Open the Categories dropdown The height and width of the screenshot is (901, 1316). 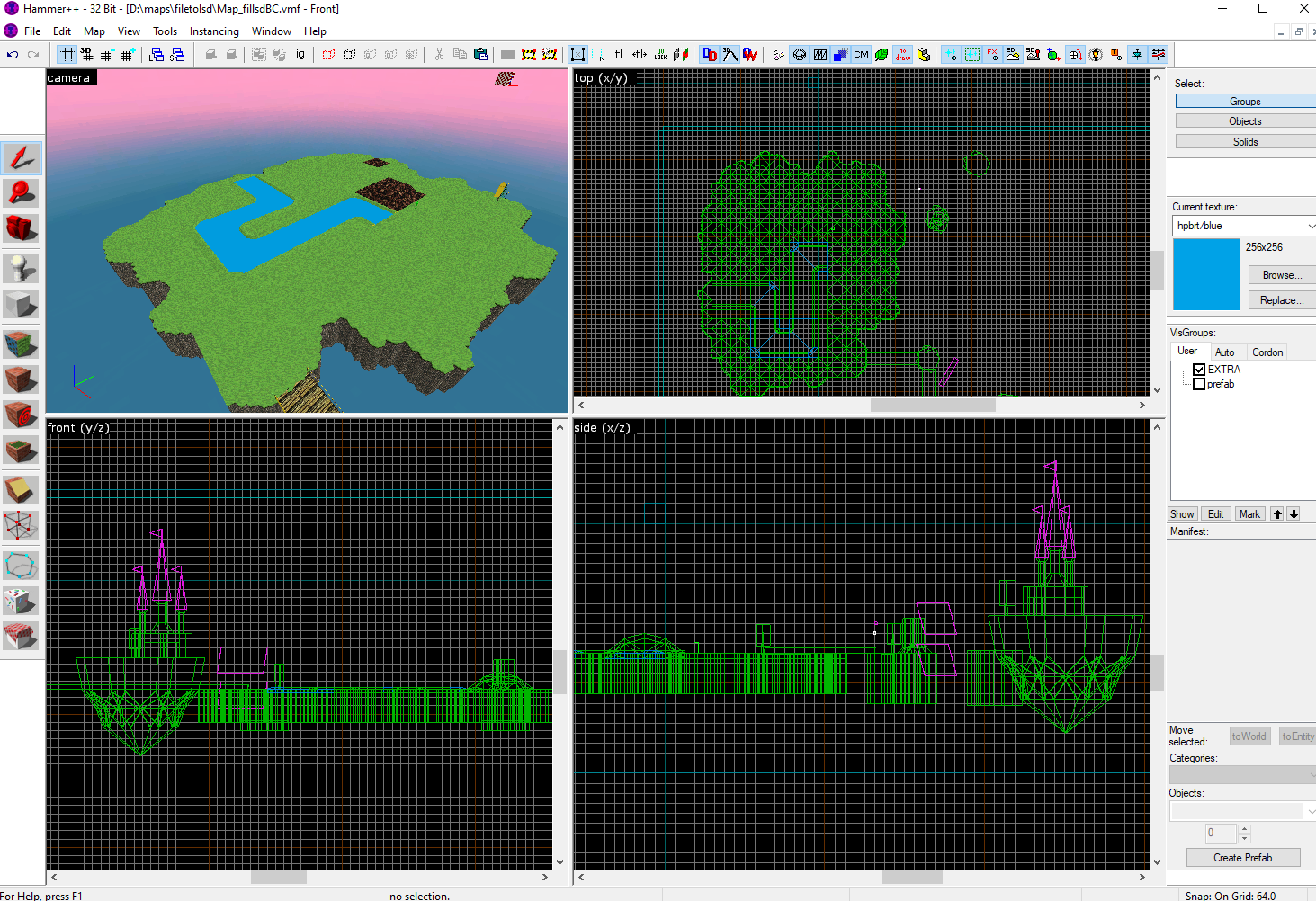coord(1242,775)
